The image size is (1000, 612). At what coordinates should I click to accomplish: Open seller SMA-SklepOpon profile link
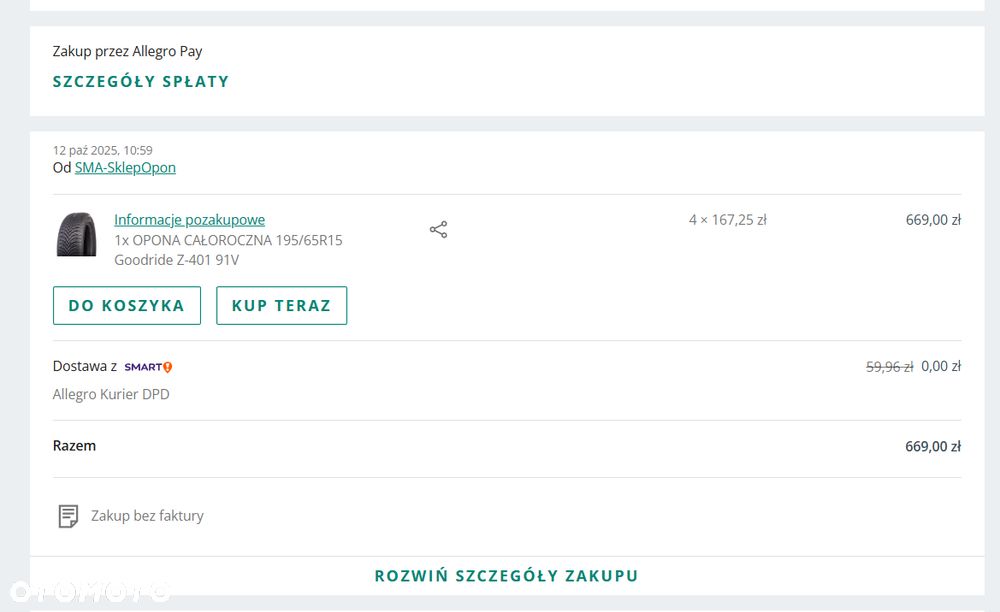point(125,168)
